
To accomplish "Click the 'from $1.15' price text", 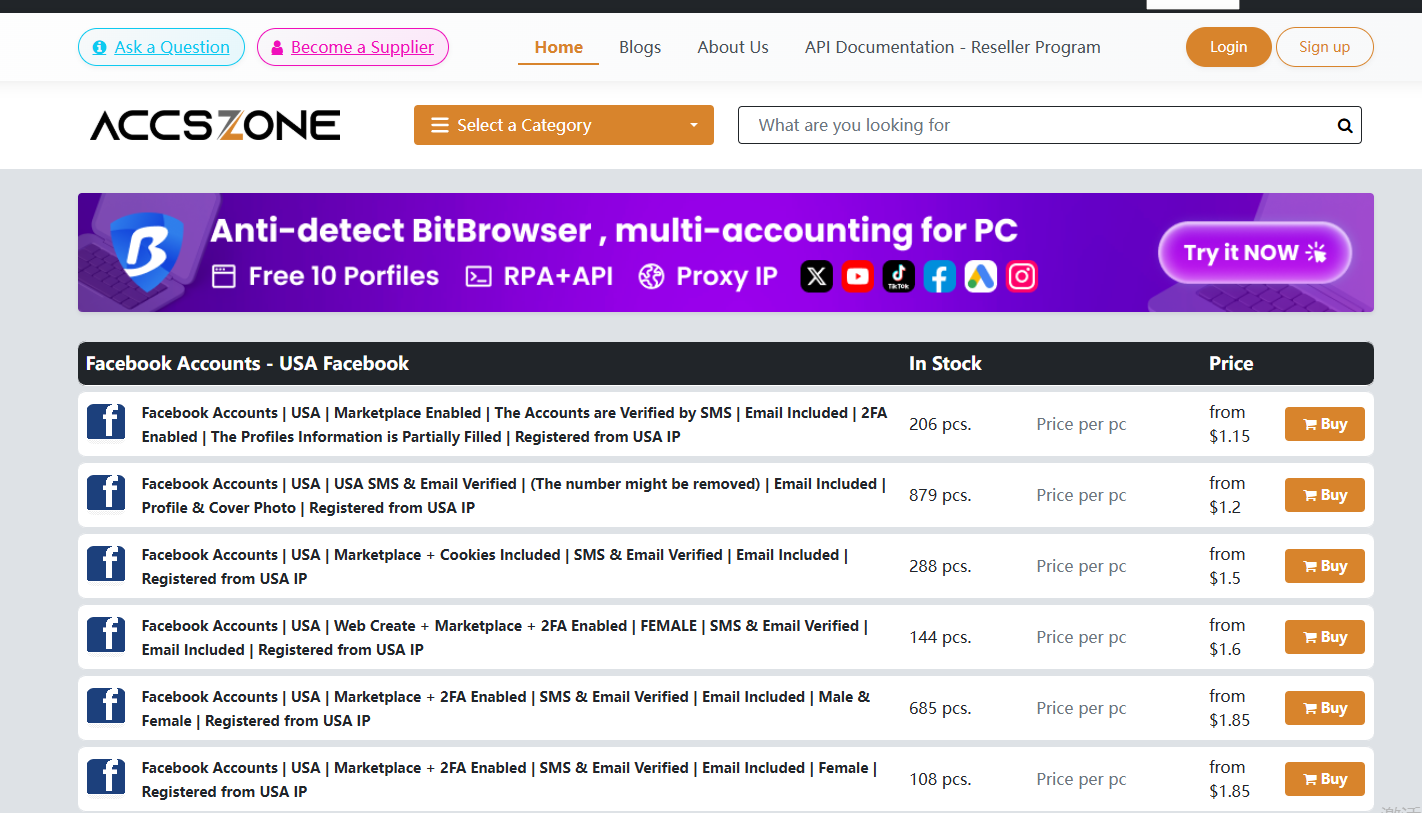I will coord(1230,424).
